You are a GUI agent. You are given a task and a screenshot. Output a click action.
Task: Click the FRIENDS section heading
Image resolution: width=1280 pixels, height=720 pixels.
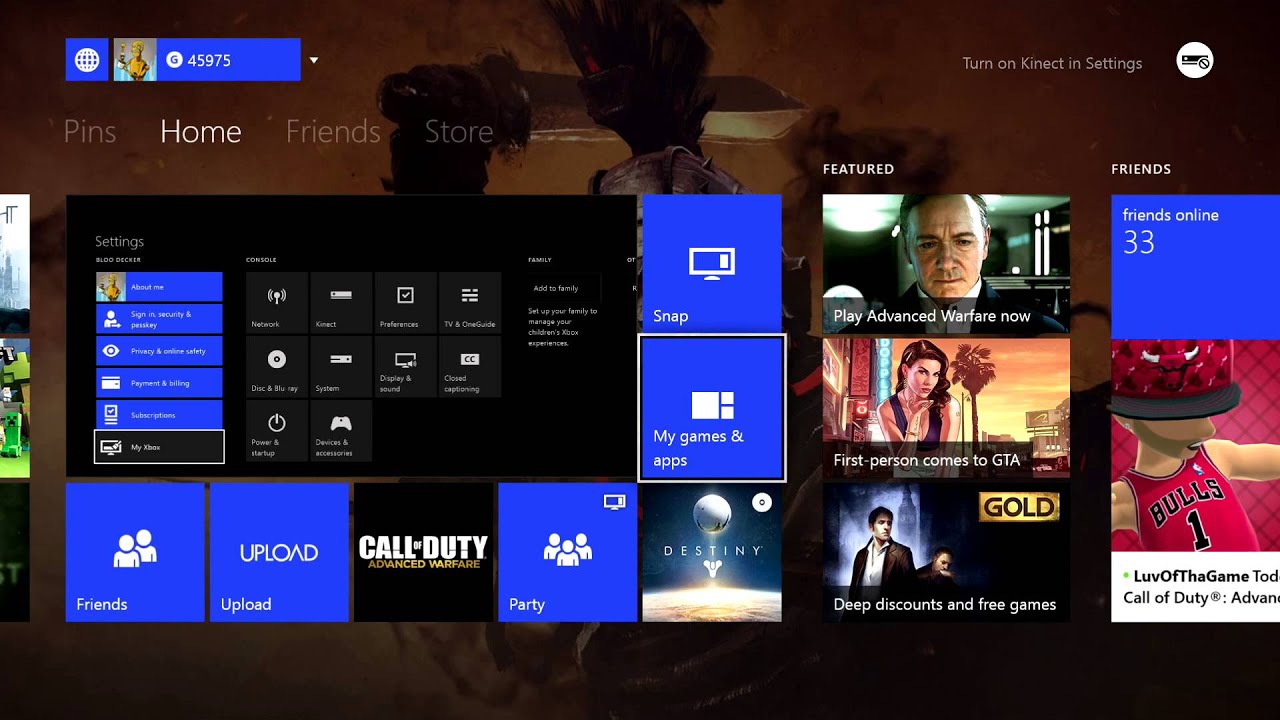pos(1141,169)
